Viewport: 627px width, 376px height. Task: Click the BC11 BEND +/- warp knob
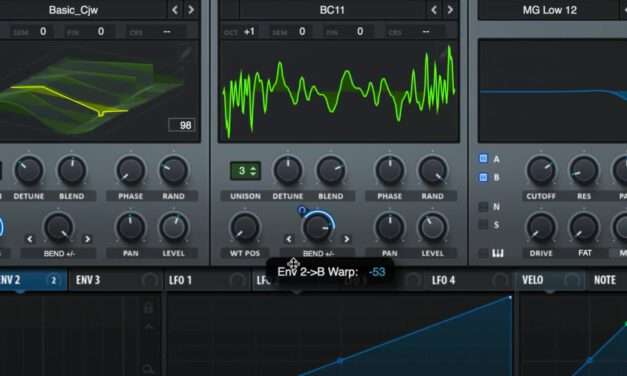coord(317,227)
